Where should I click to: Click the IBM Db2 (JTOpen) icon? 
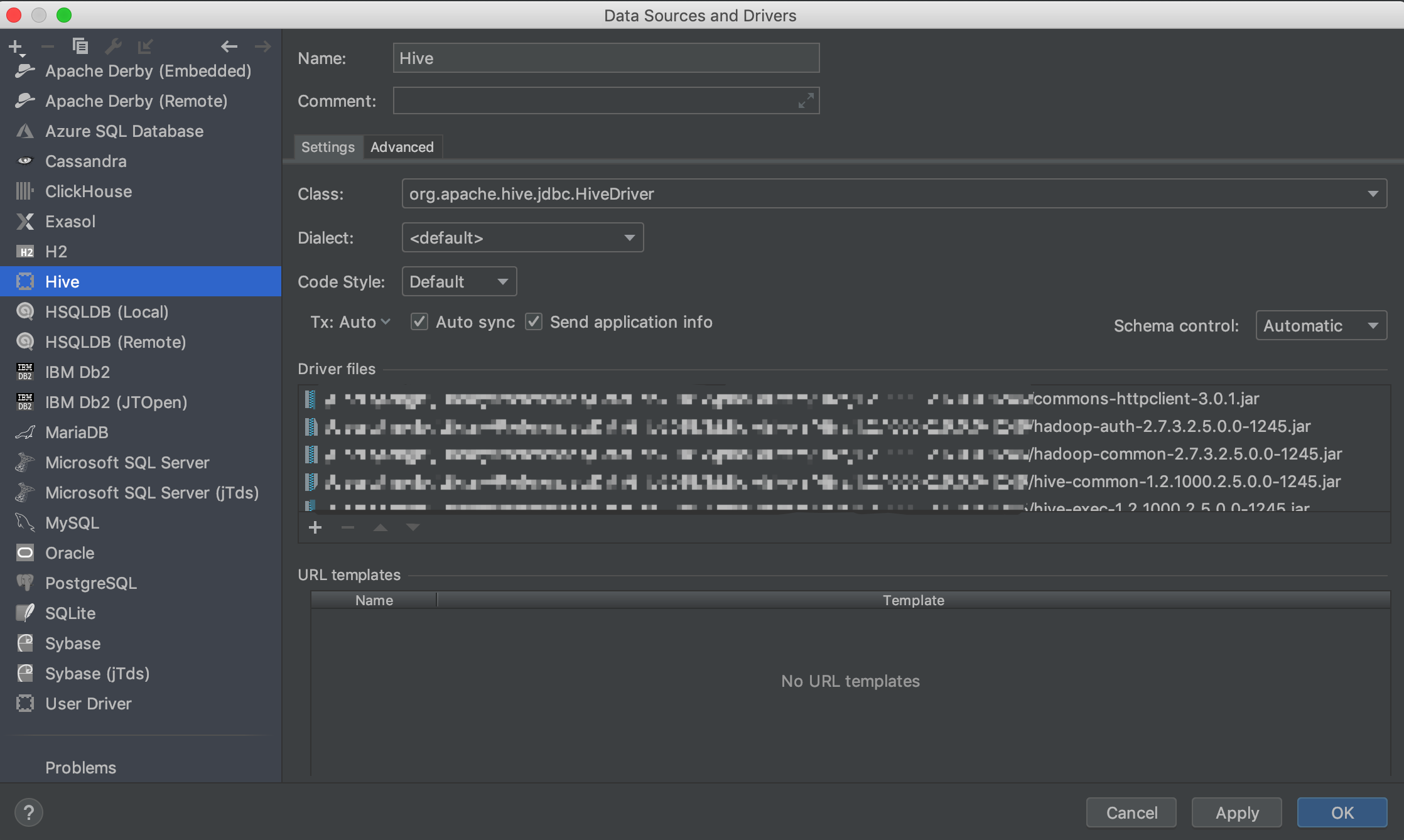point(25,402)
